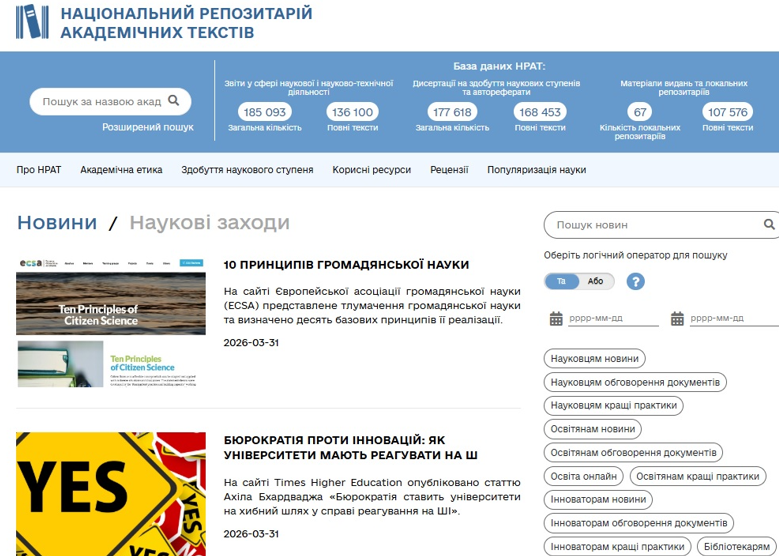
Task: Click site title 'Національний репозитарій академічних текстів'
Action: pyautogui.click(x=186, y=22)
